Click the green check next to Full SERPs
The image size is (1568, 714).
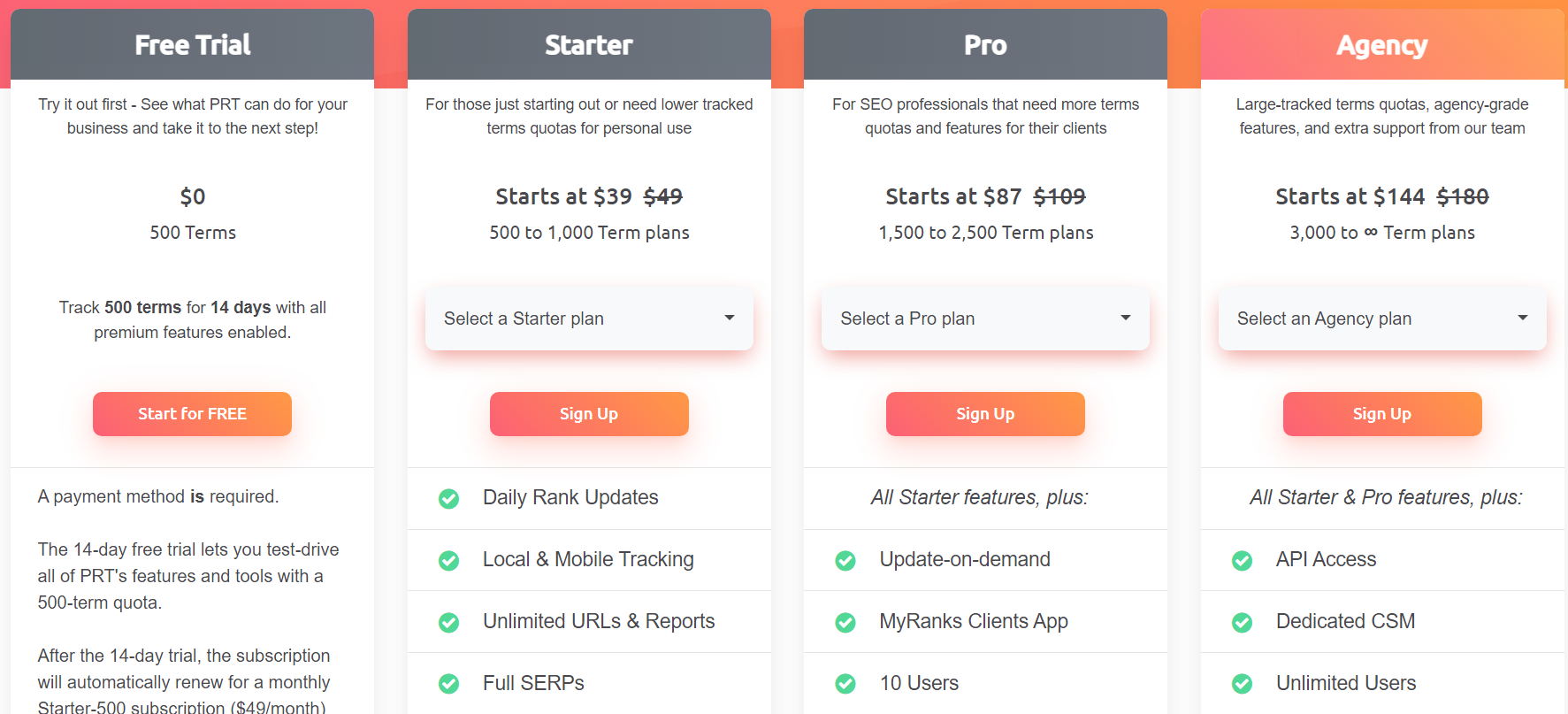(449, 684)
